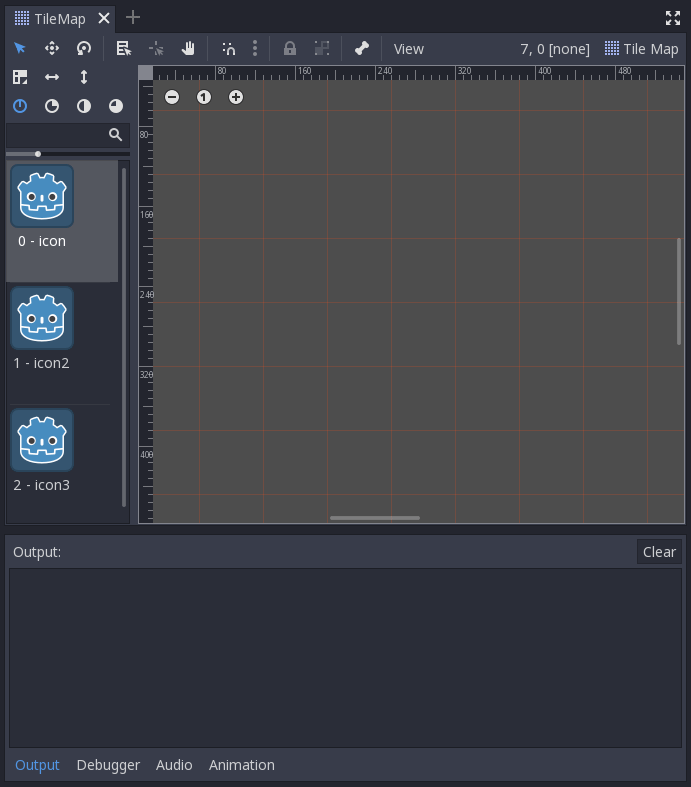Open the Animation bottom panel
The height and width of the screenshot is (787, 691).
point(241,765)
